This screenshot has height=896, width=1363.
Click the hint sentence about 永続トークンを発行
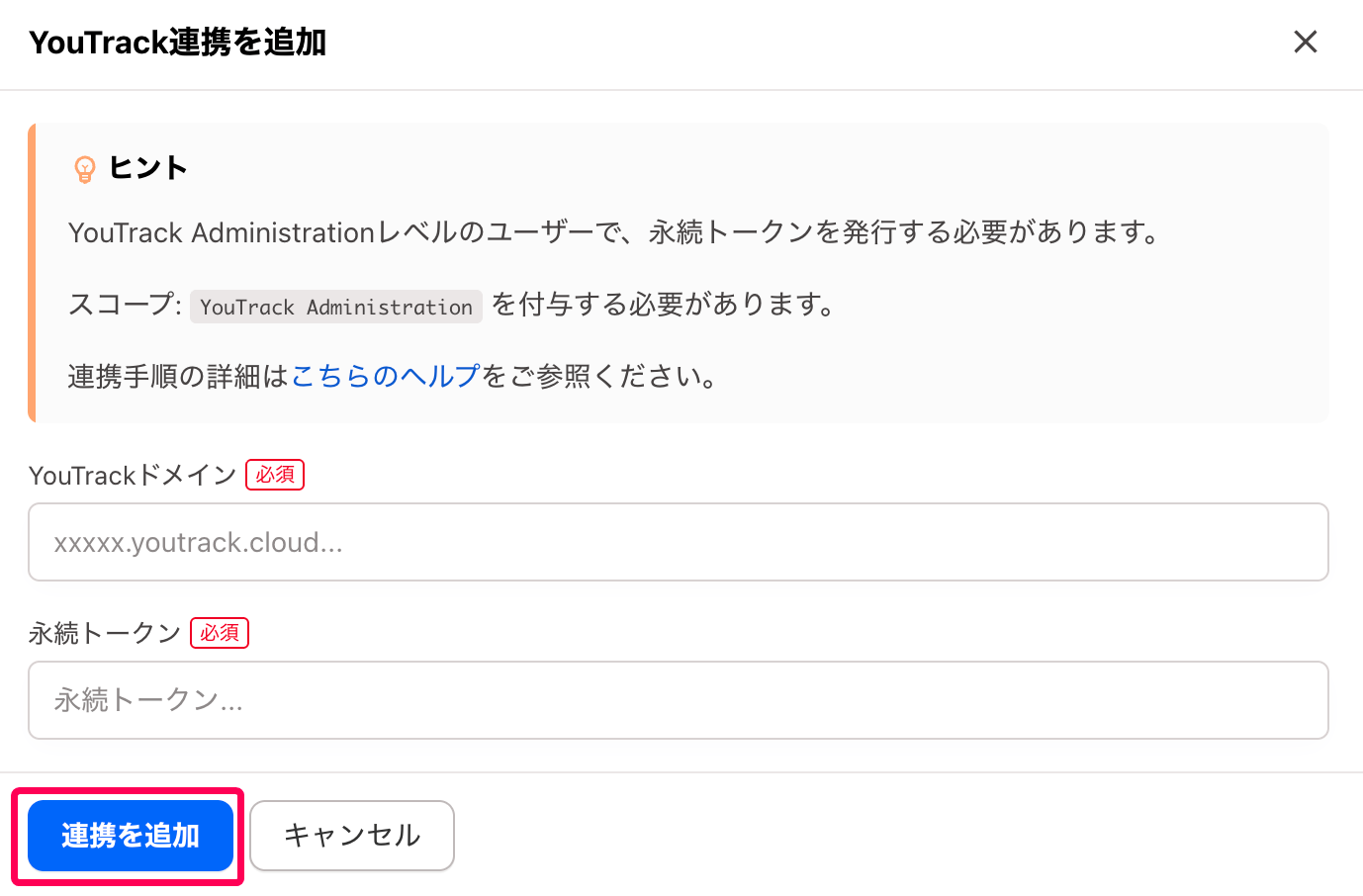point(614,232)
